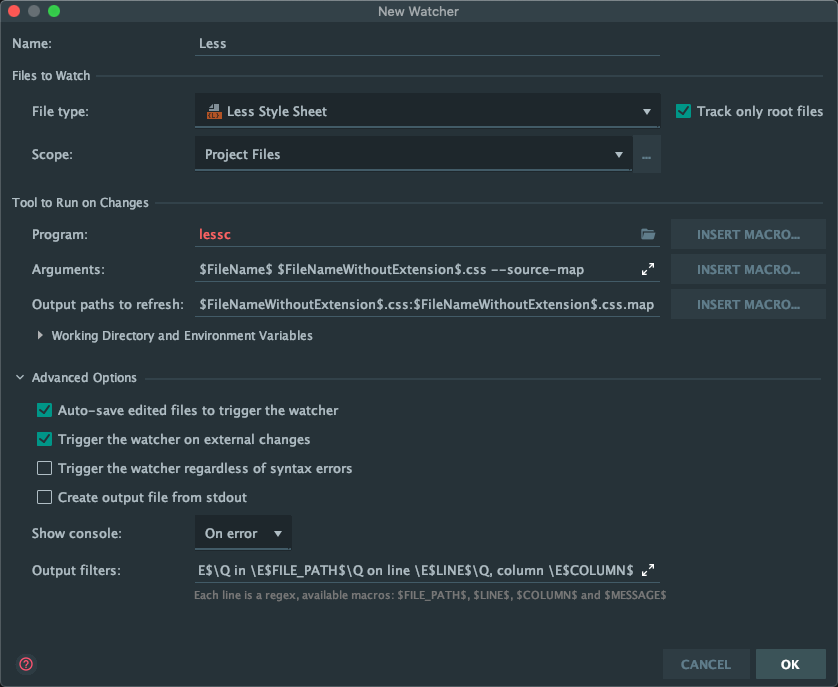
Task: Open the File type dropdown
Action: pos(428,111)
